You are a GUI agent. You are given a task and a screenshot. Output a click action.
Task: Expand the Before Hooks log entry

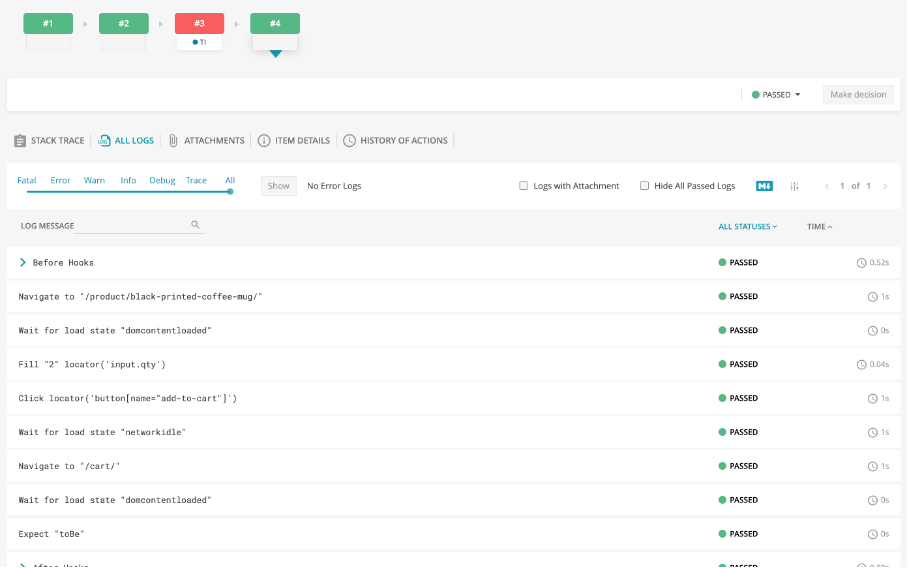click(x=23, y=262)
